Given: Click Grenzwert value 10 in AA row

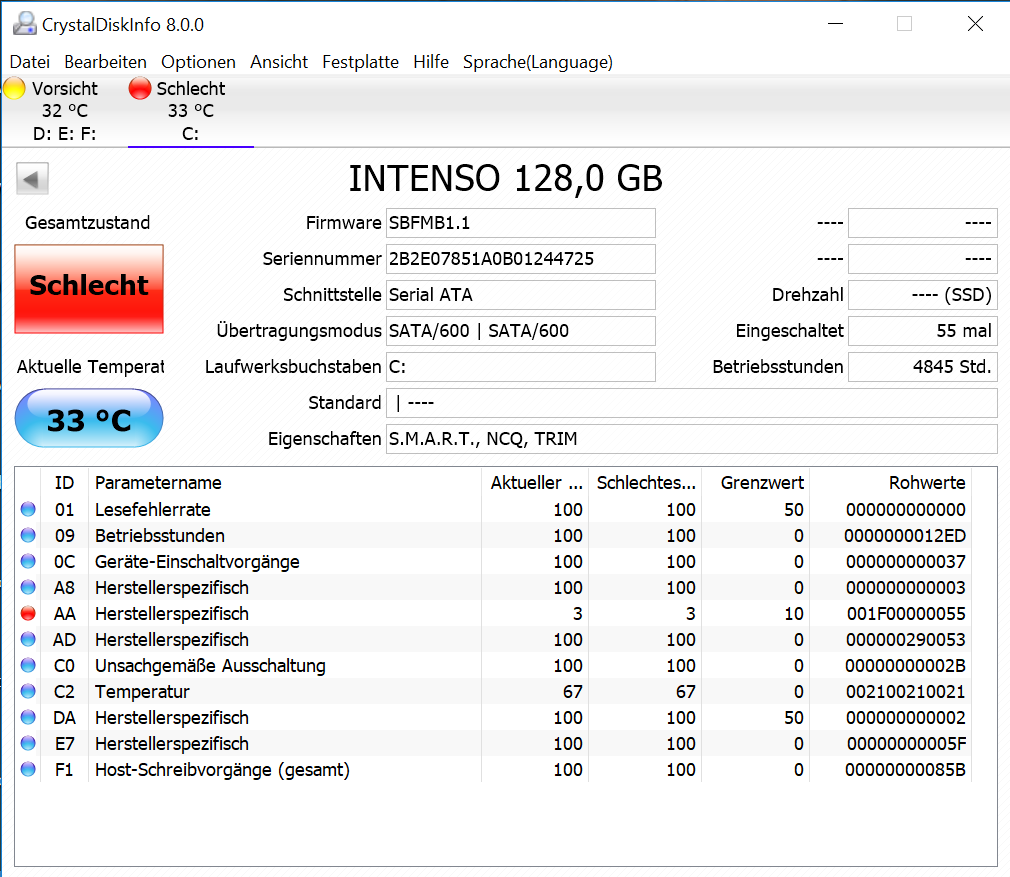Looking at the screenshot, I should 794,614.
